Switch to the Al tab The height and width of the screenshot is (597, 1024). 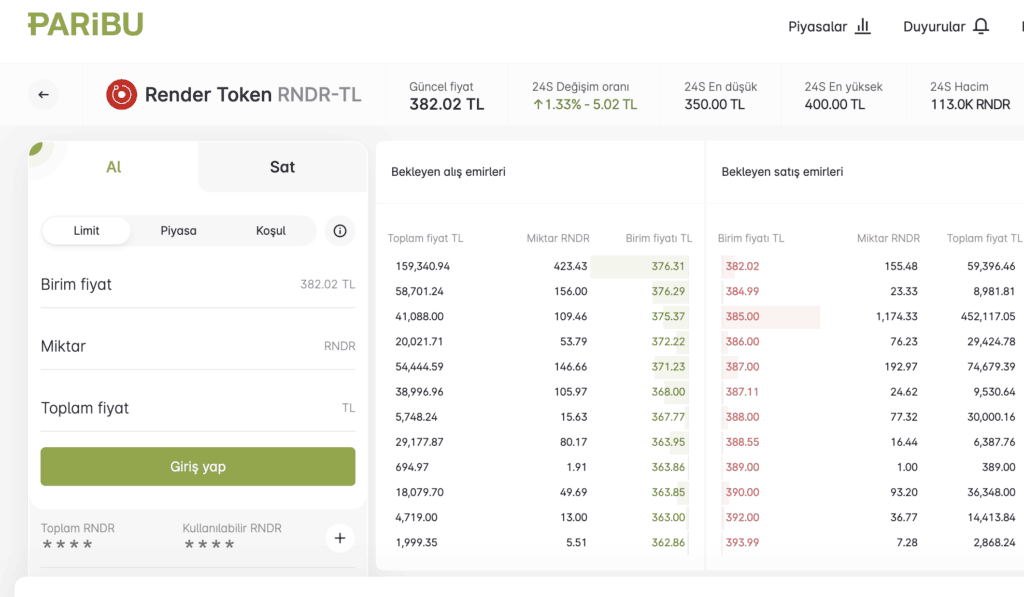point(114,167)
